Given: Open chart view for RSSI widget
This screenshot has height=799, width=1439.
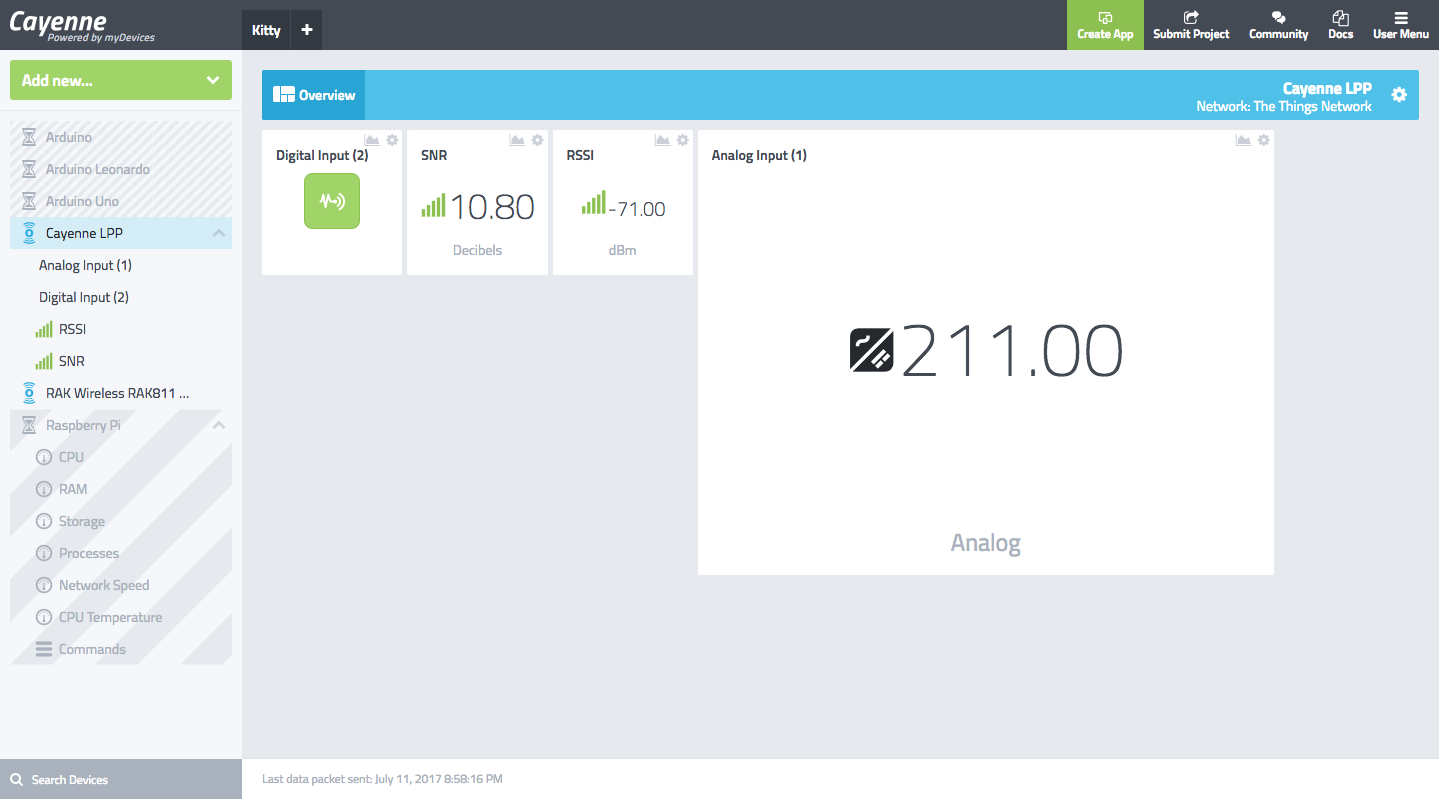Looking at the screenshot, I should point(662,140).
